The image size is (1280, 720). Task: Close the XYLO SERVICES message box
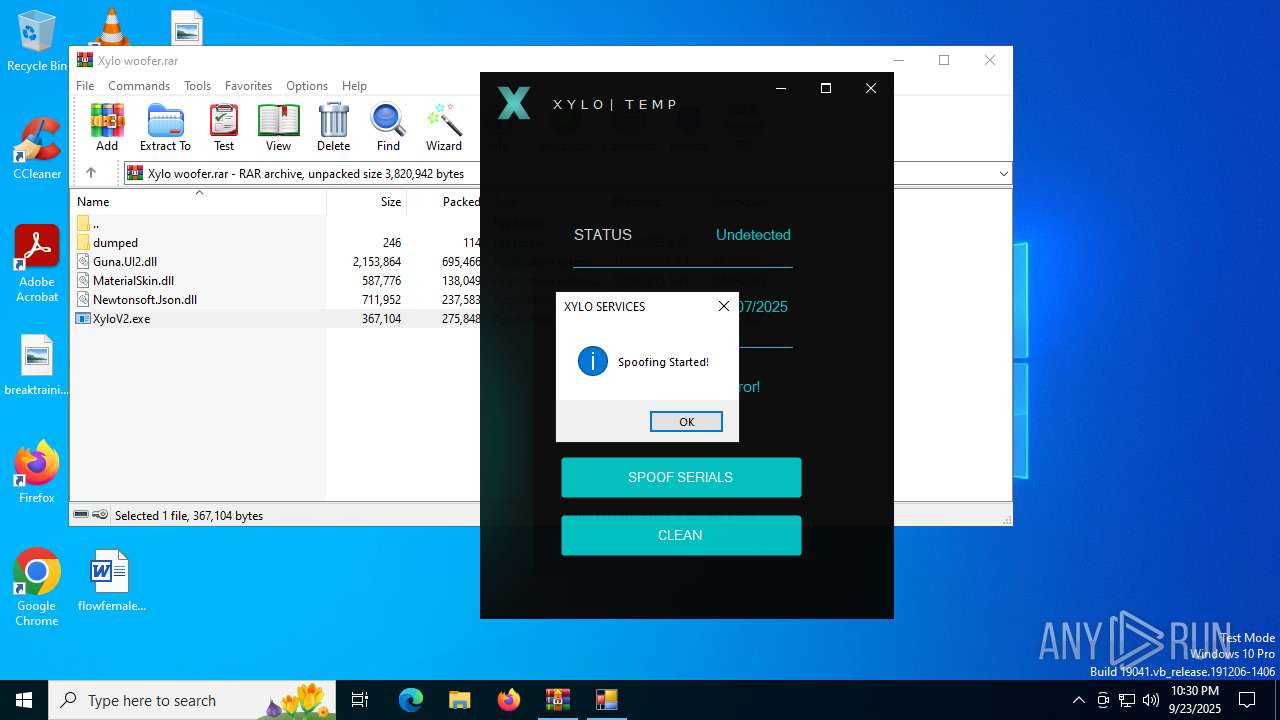(x=724, y=306)
